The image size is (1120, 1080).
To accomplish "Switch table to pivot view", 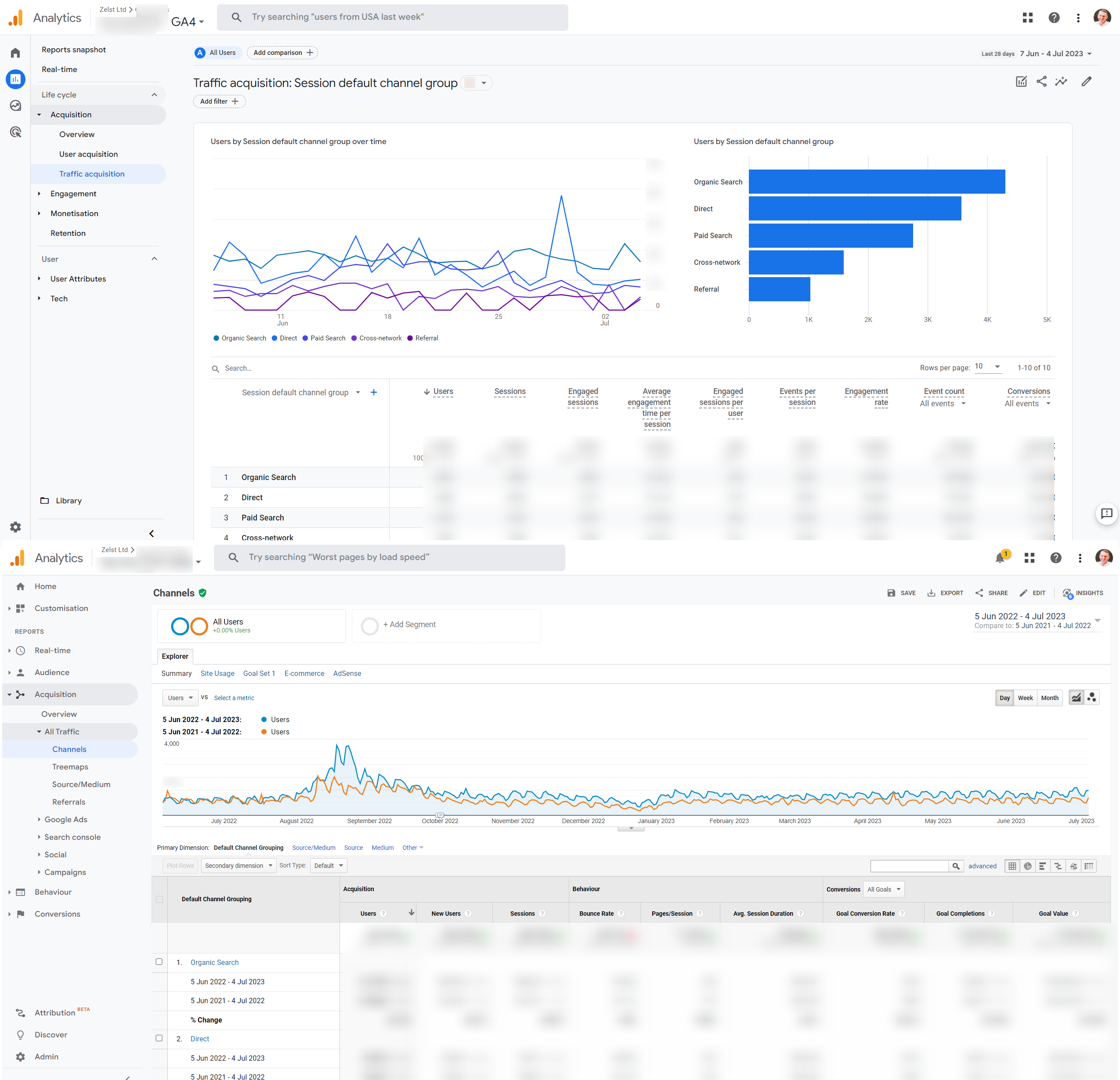I will click(x=1089, y=866).
